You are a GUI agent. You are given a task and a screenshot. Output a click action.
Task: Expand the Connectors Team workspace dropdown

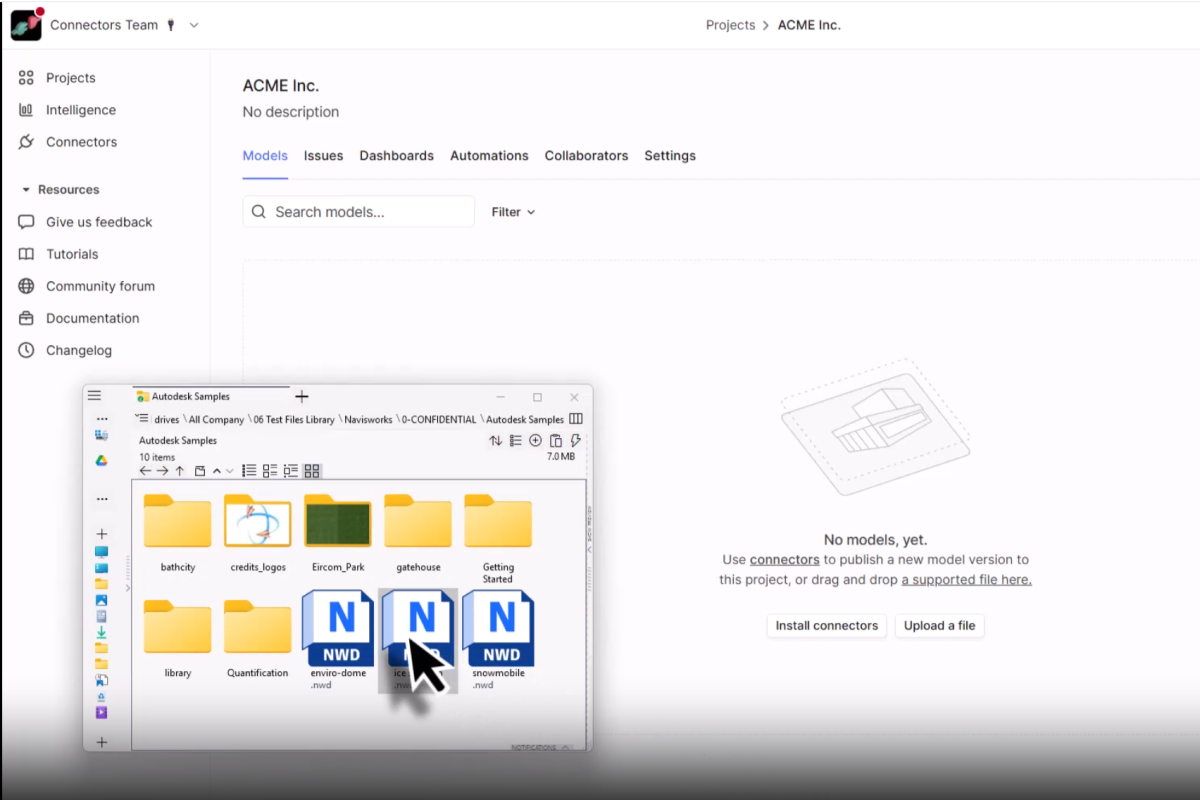pos(193,24)
